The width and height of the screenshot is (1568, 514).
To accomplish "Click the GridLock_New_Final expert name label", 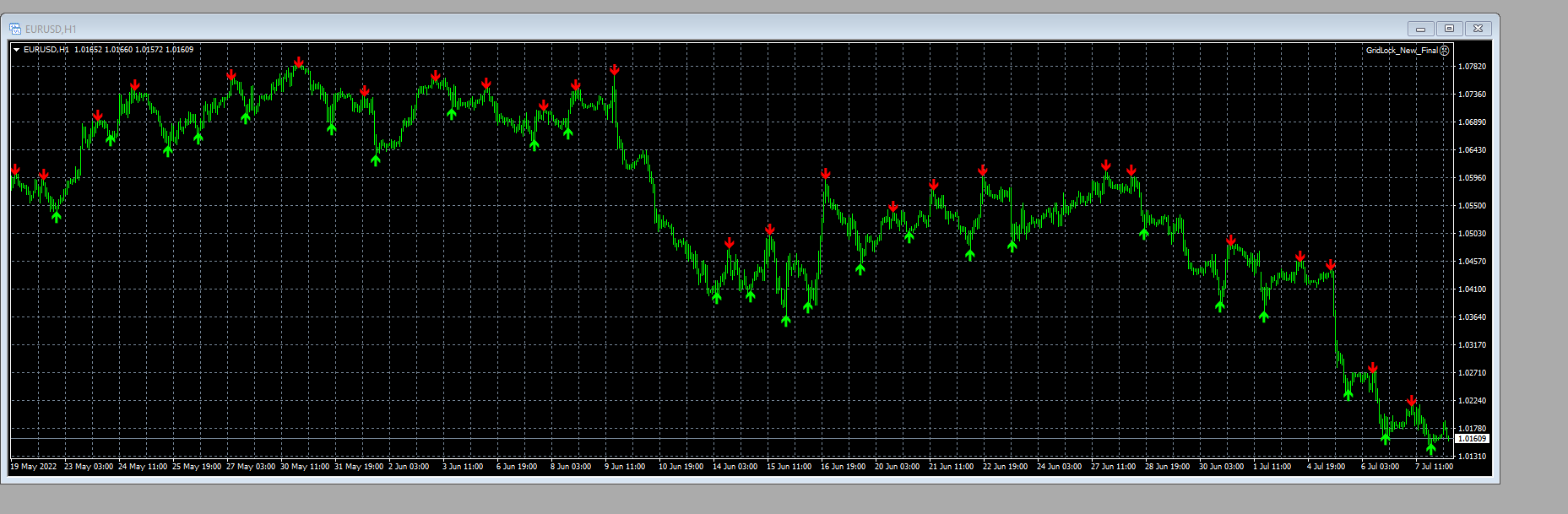I will click(x=1402, y=51).
